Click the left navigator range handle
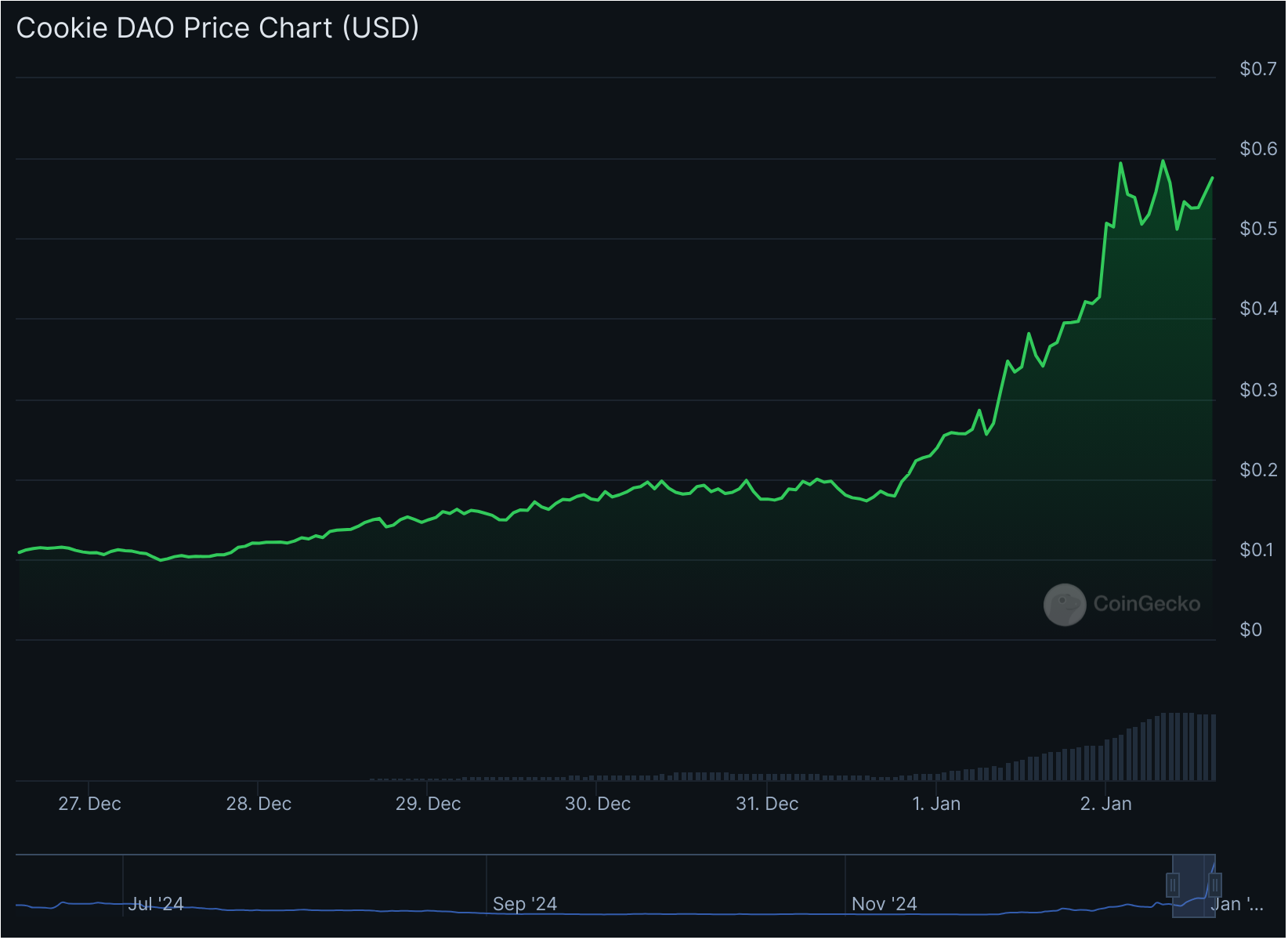Viewport: 1288px width, 940px height. (1173, 885)
